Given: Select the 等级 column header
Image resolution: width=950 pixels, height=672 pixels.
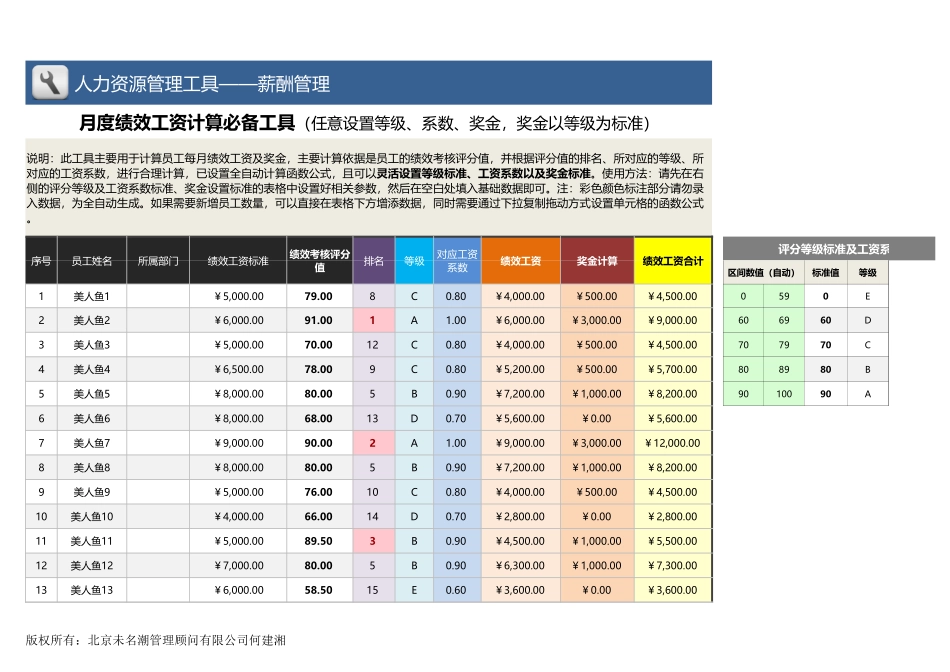Looking at the screenshot, I should tap(413, 261).
